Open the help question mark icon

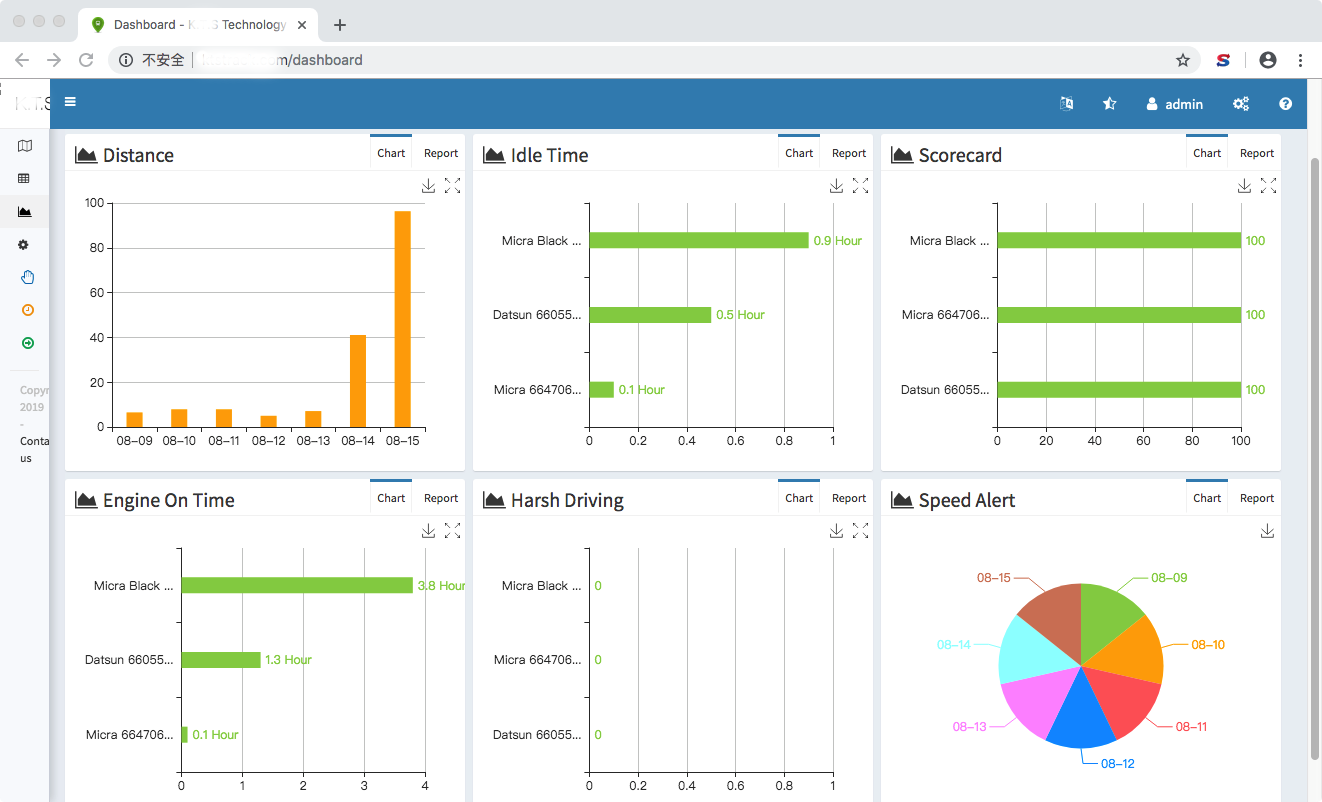tap(1286, 103)
